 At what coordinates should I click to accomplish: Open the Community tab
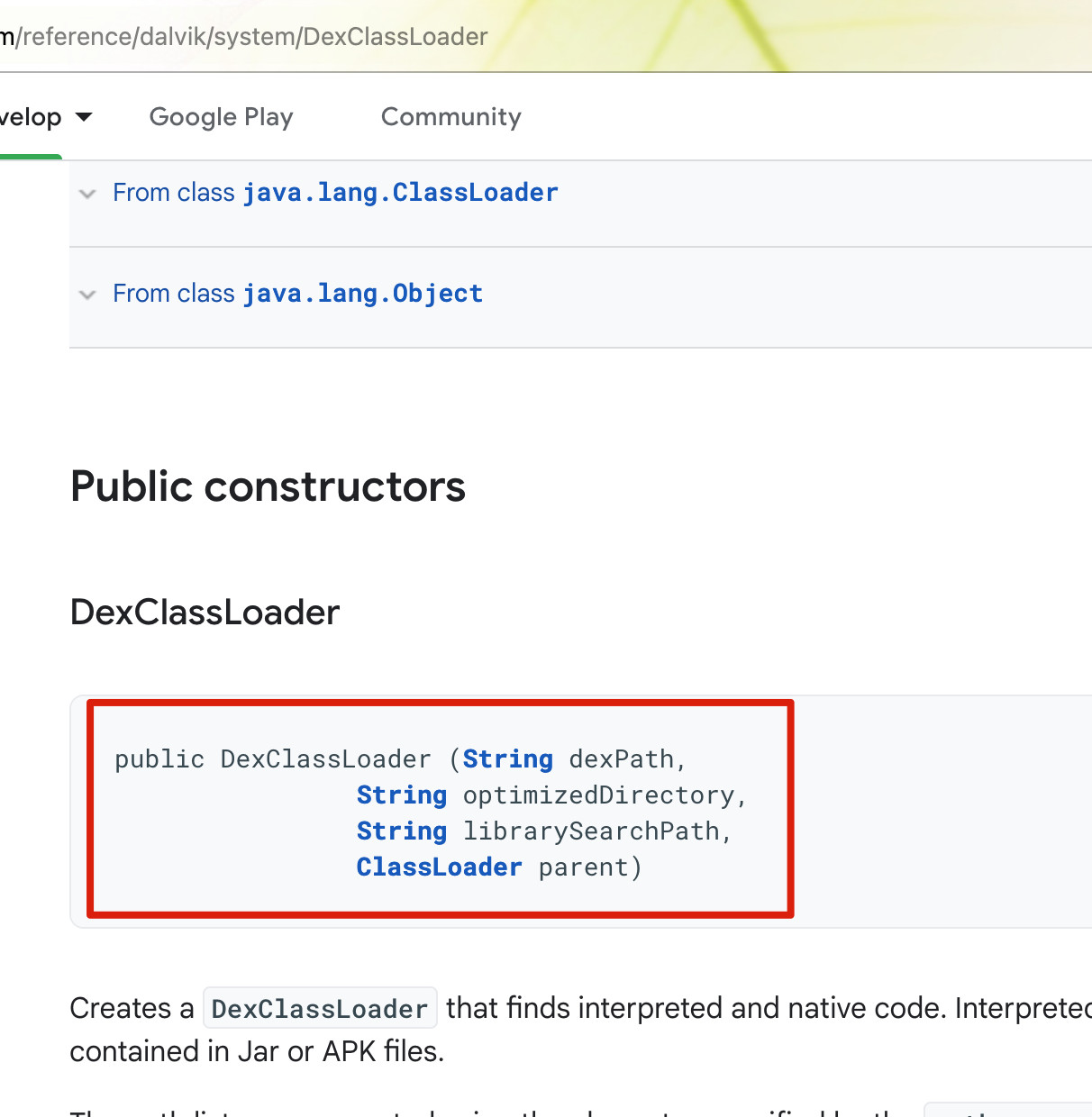coord(450,117)
